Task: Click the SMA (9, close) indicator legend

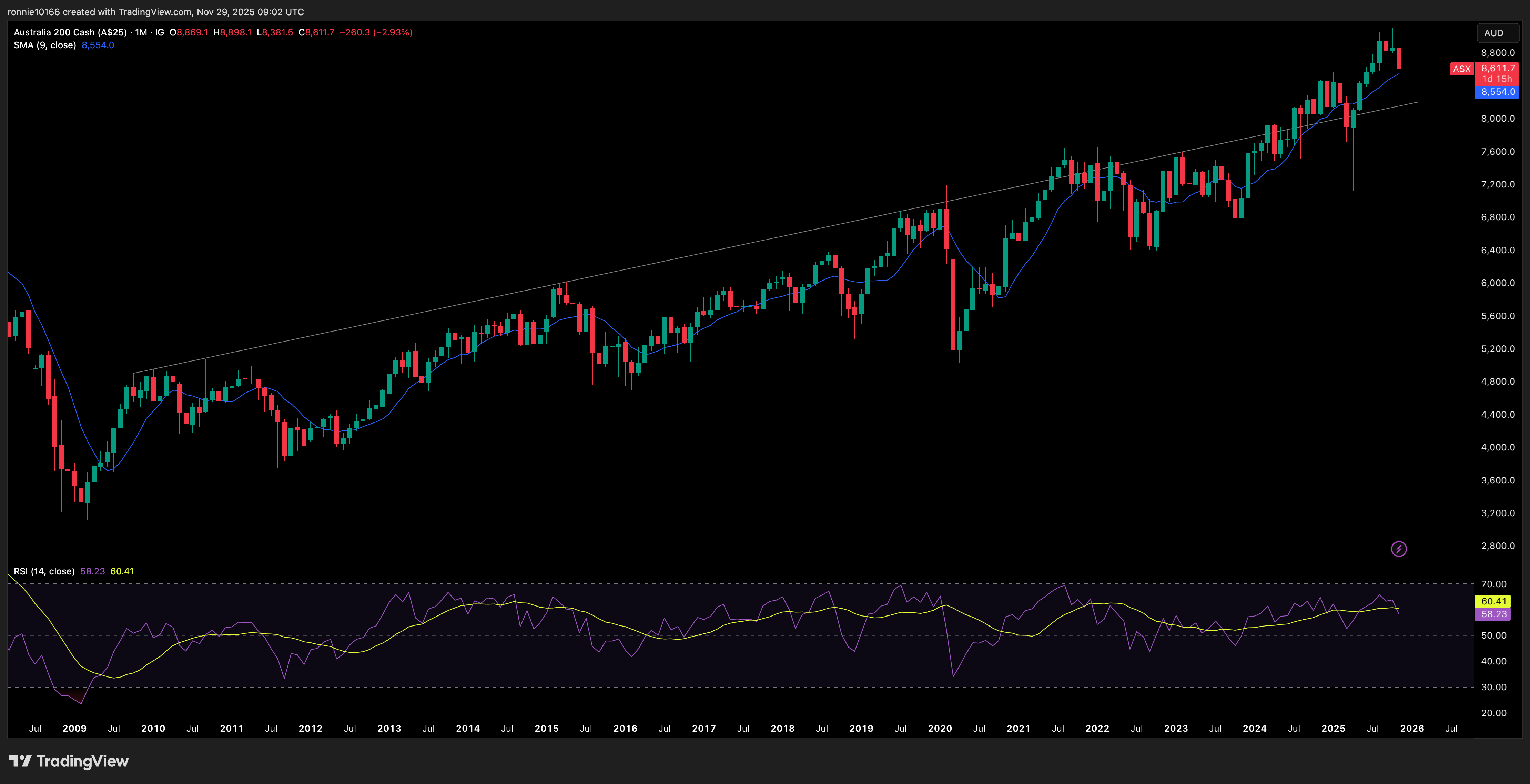Action: tap(45, 45)
